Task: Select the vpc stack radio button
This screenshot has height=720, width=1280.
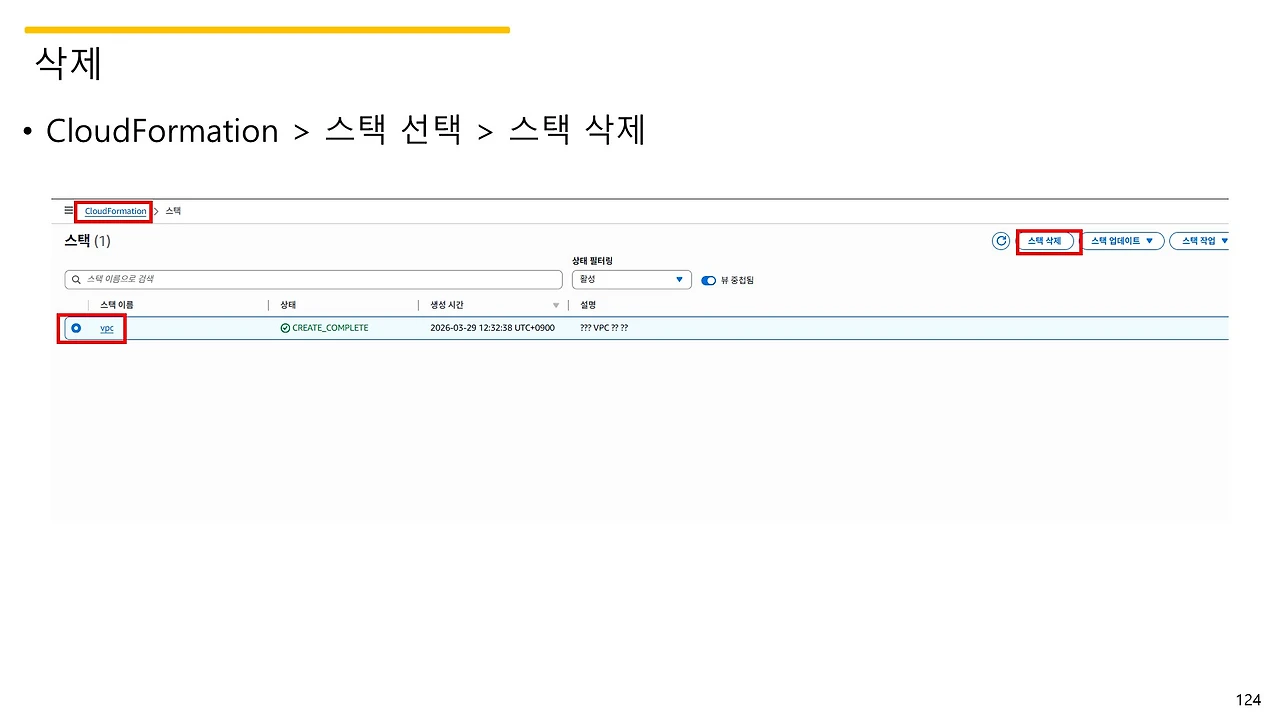Action: tap(76, 327)
